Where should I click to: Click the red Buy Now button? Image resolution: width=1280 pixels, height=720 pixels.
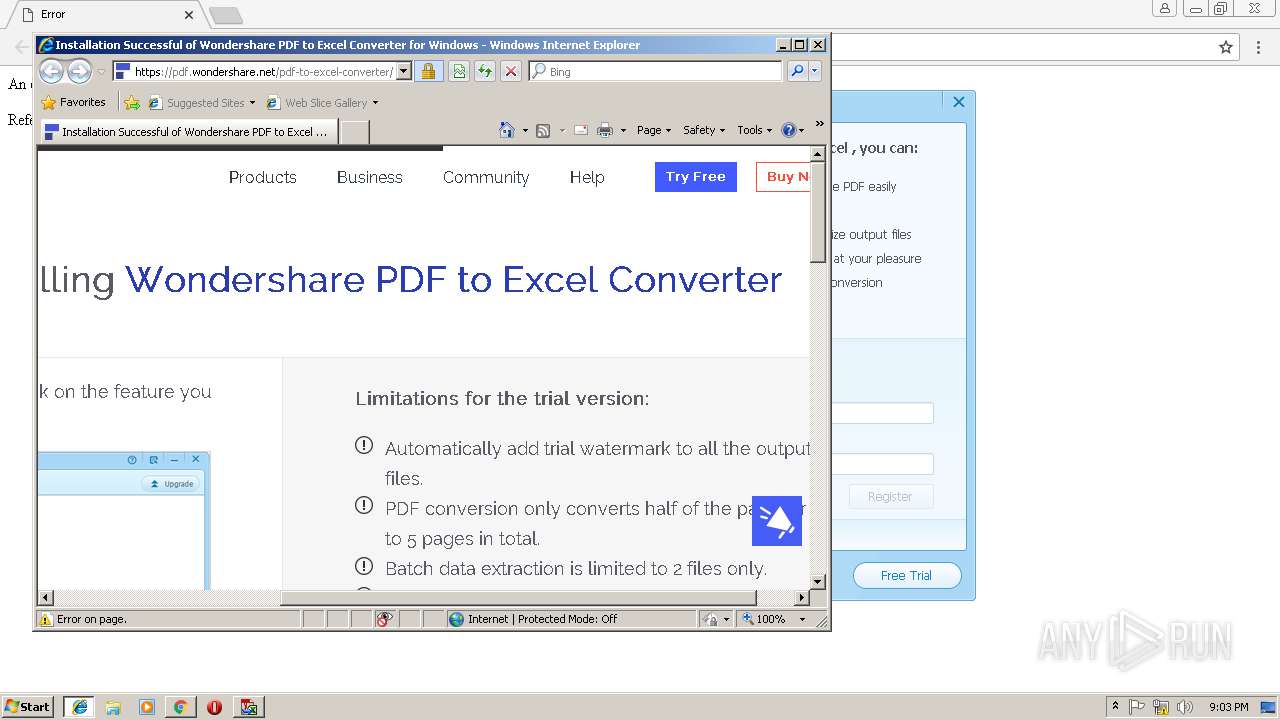click(x=783, y=177)
